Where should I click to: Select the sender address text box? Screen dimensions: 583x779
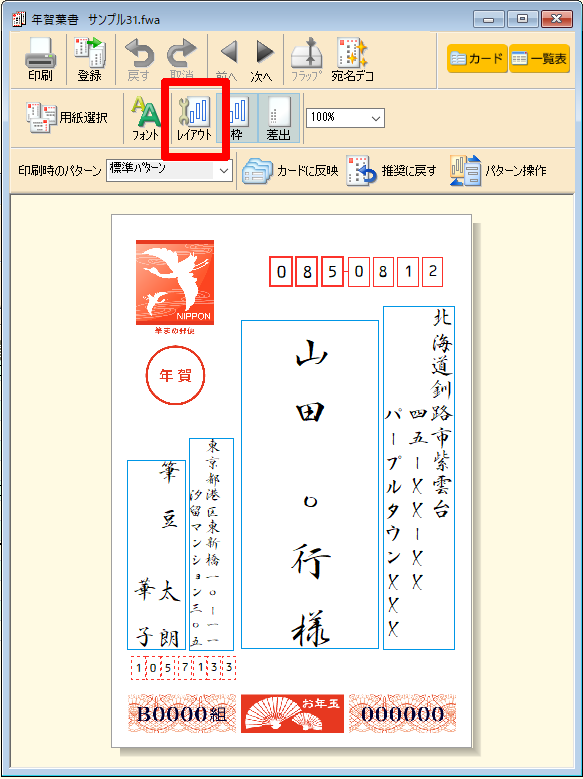tap(211, 544)
